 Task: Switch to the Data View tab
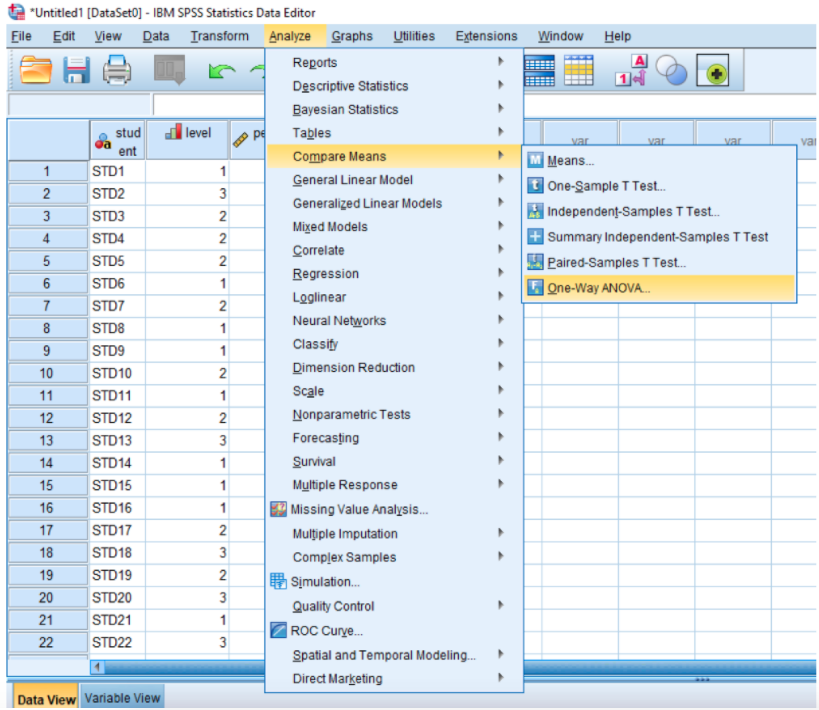pyautogui.click(x=46, y=699)
